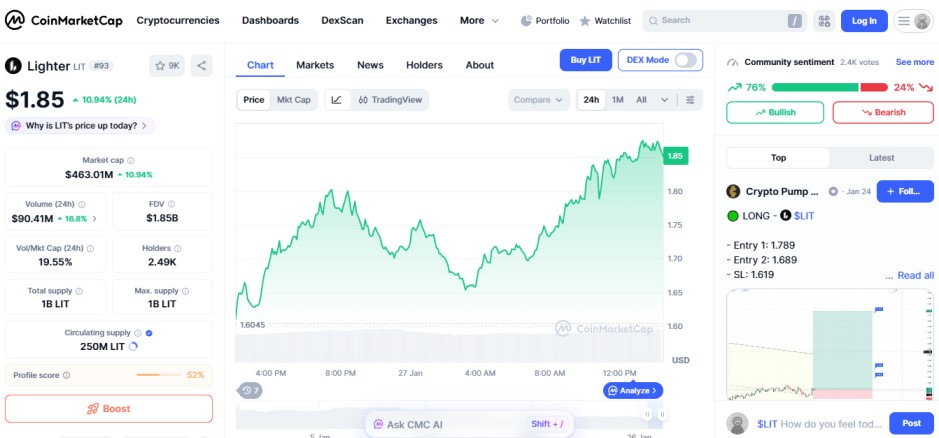The height and width of the screenshot is (438, 939).
Task: Expand Why is LIT's price up today
Action: coord(80,126)
